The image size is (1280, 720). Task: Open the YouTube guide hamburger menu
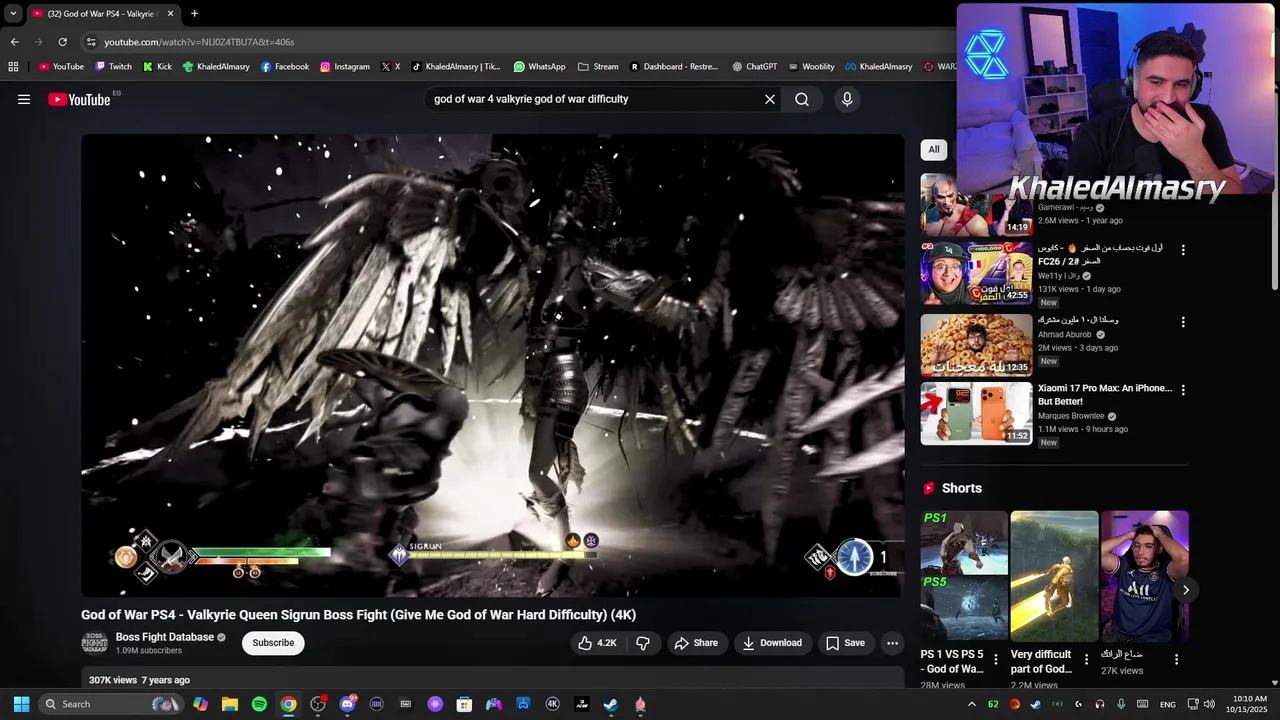pos(24,99)
